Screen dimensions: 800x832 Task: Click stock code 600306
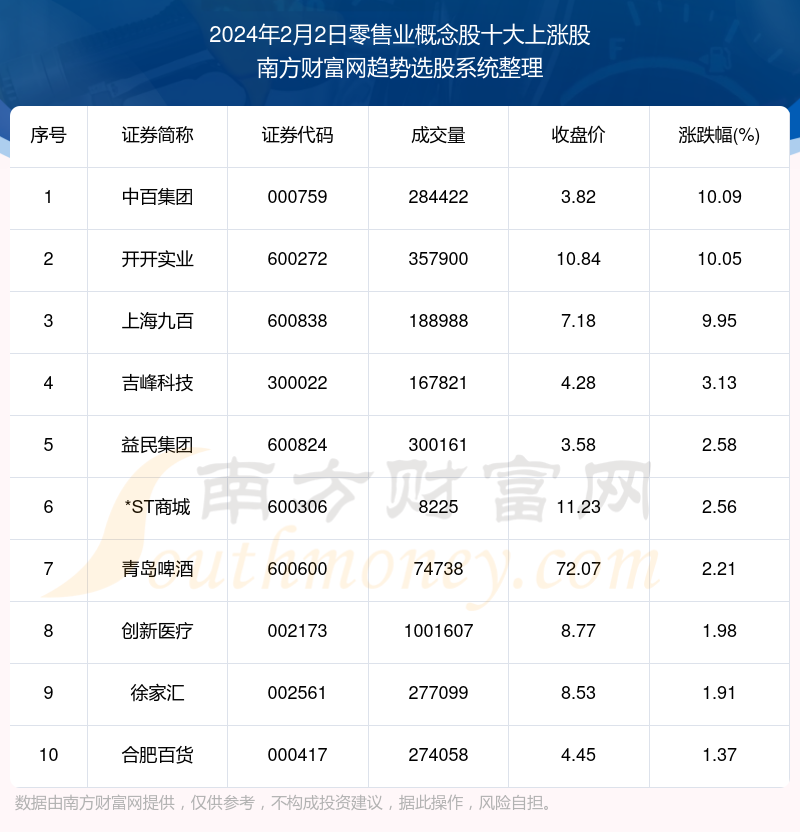298,507
